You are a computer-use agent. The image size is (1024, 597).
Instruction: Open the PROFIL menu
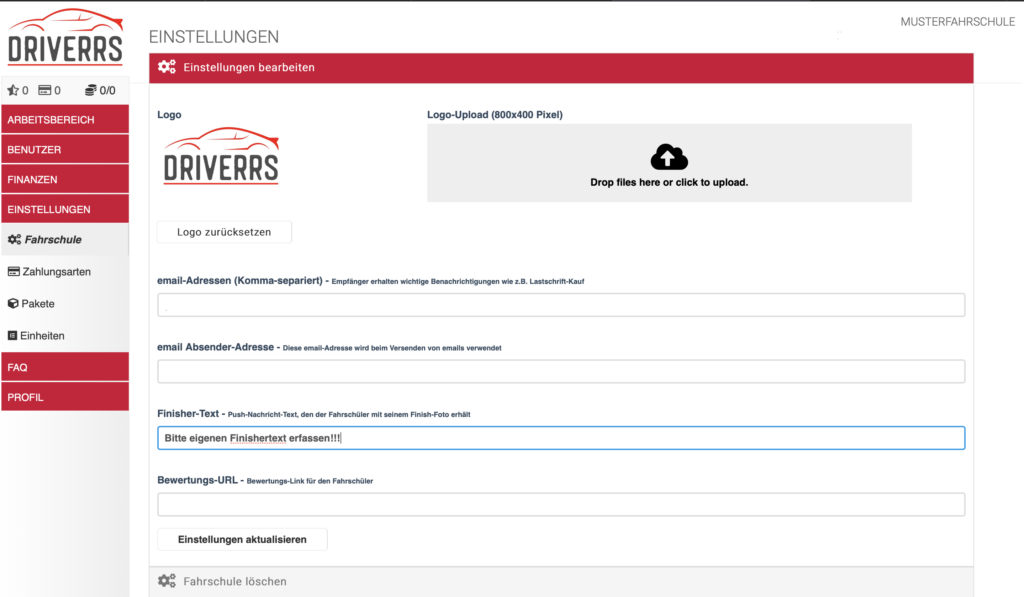pyautogui.click(x=65, y=397)
